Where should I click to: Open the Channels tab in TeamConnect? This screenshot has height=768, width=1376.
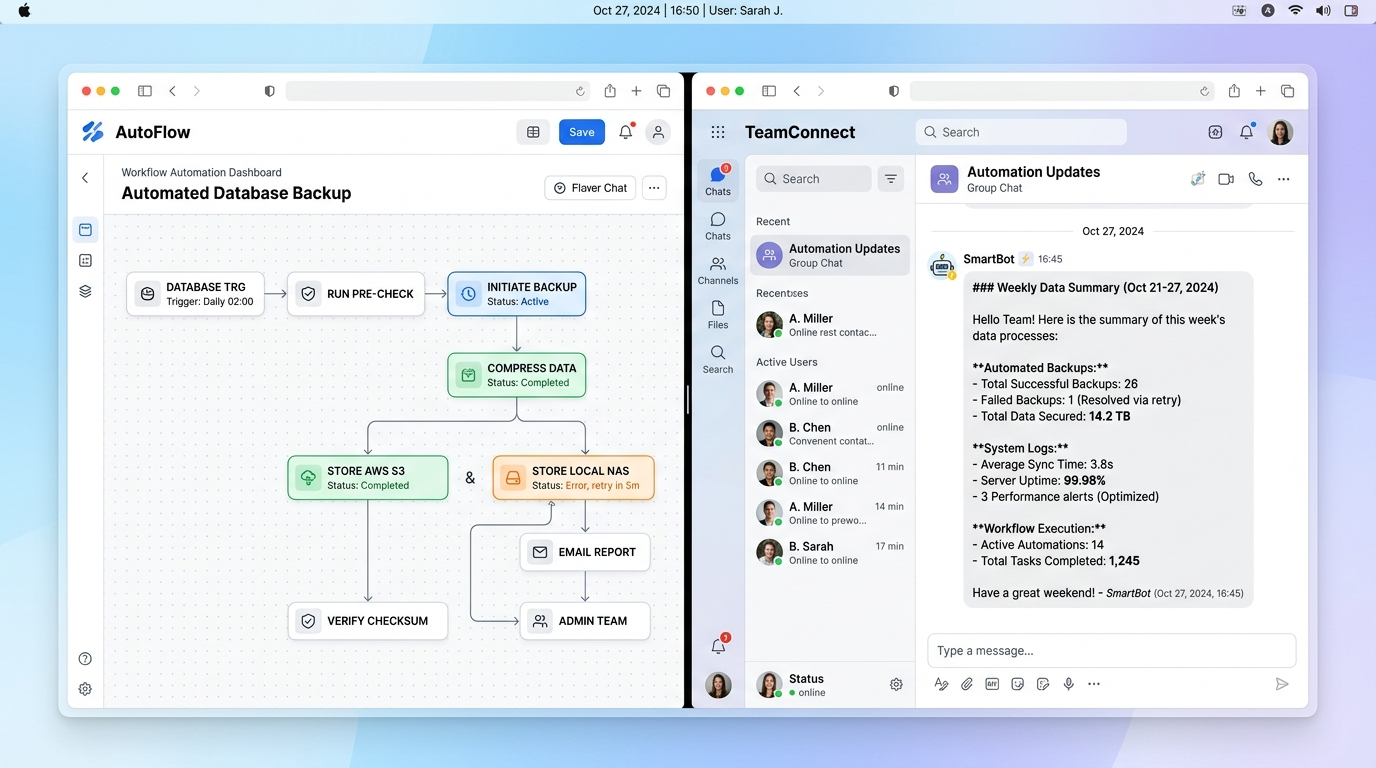(718, 270)
